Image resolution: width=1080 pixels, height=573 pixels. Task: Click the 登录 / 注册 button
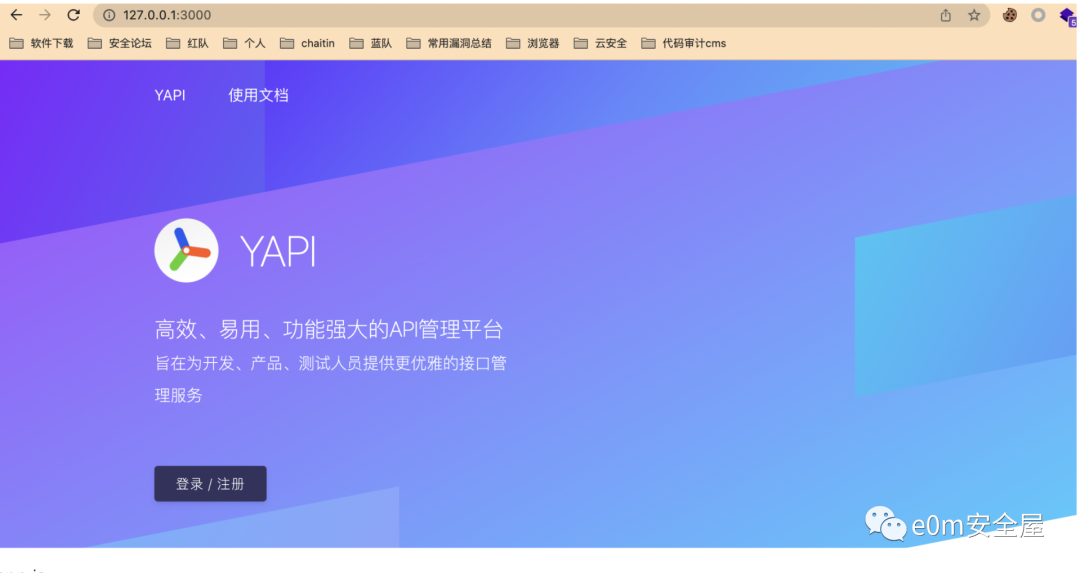click(x=210, y=483)
